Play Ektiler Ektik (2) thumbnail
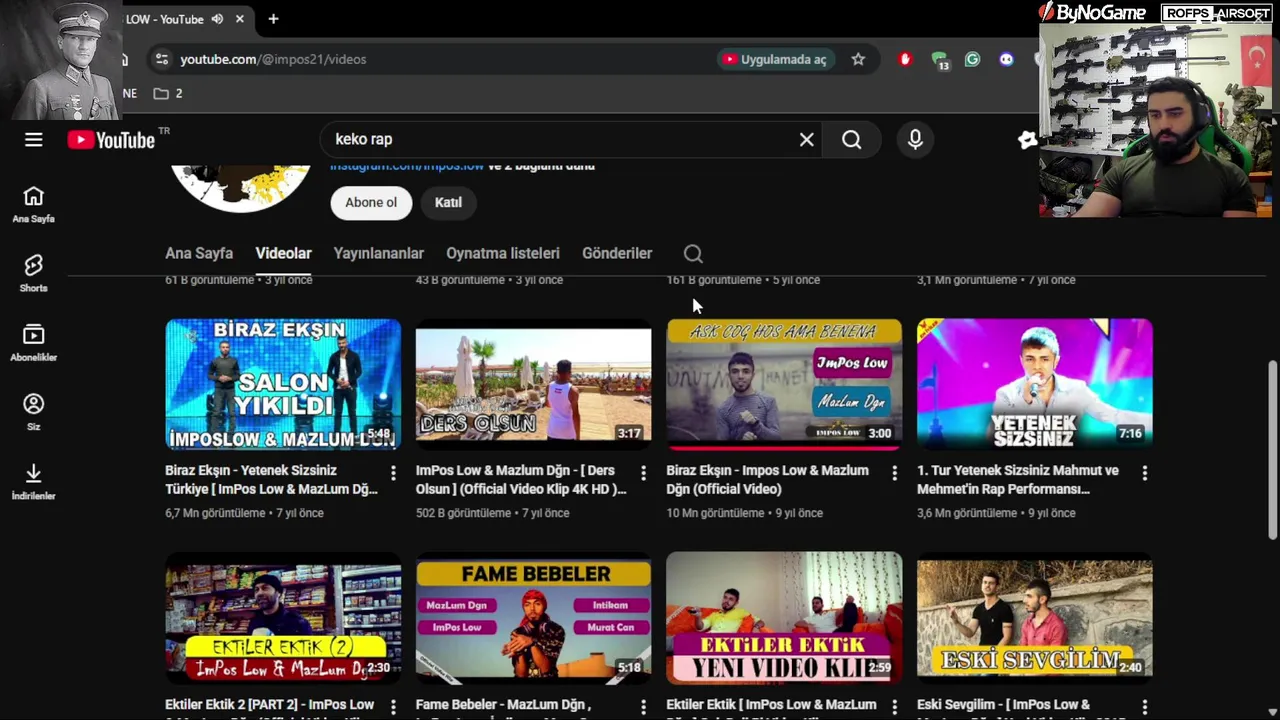Viewport: 1280px width, 720px height. (283, 618)
